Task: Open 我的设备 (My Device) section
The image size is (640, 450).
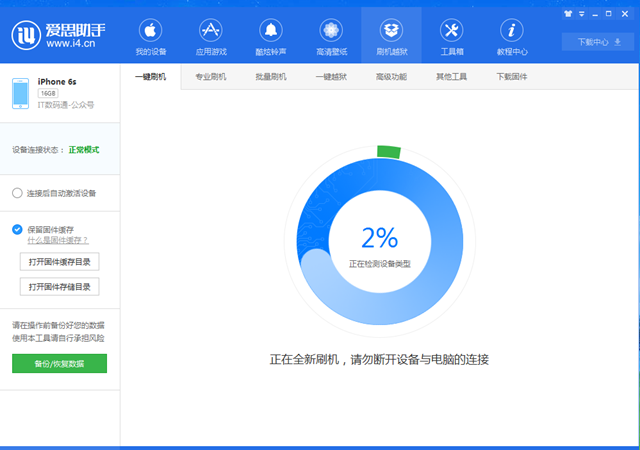Action: 149,35
